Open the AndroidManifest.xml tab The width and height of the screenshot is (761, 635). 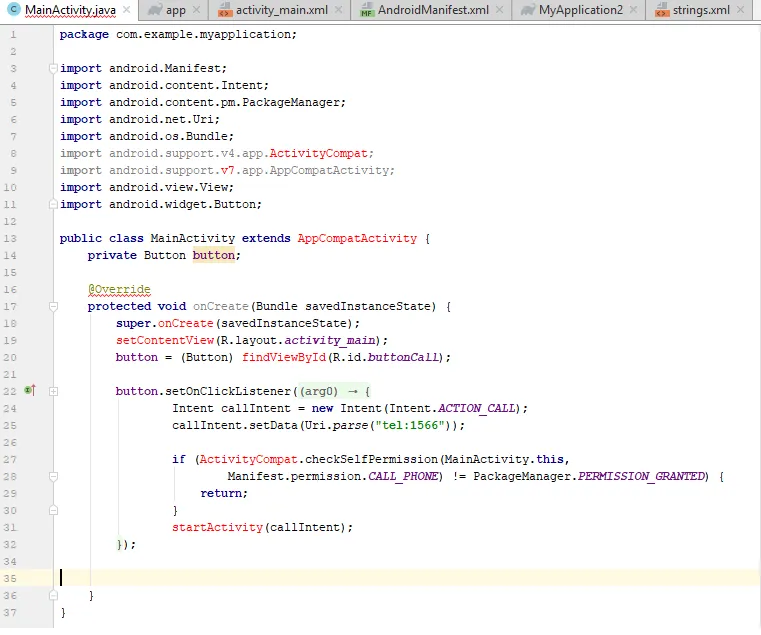[433, 10]
